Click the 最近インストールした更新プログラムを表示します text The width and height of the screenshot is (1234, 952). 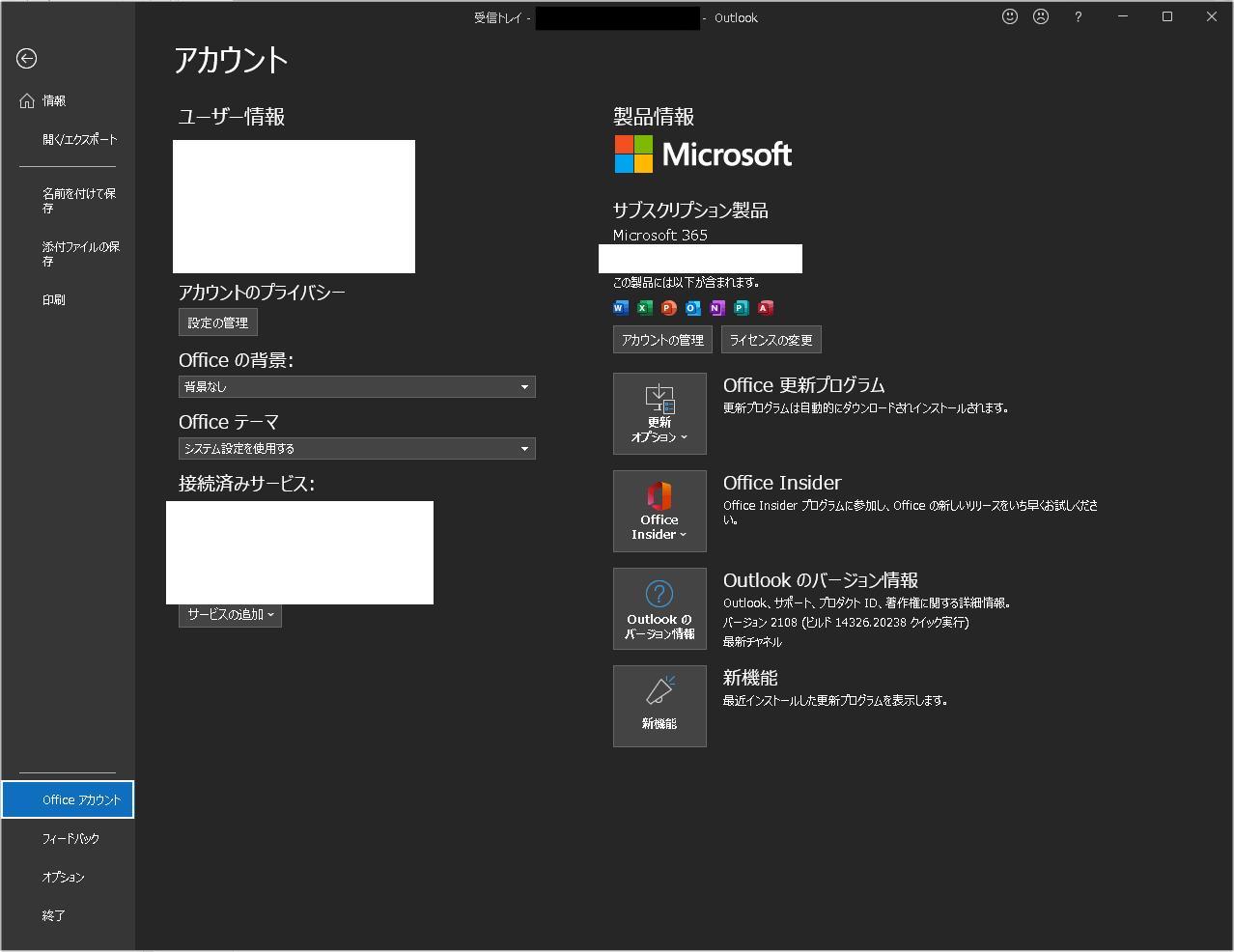click(835, 701)
